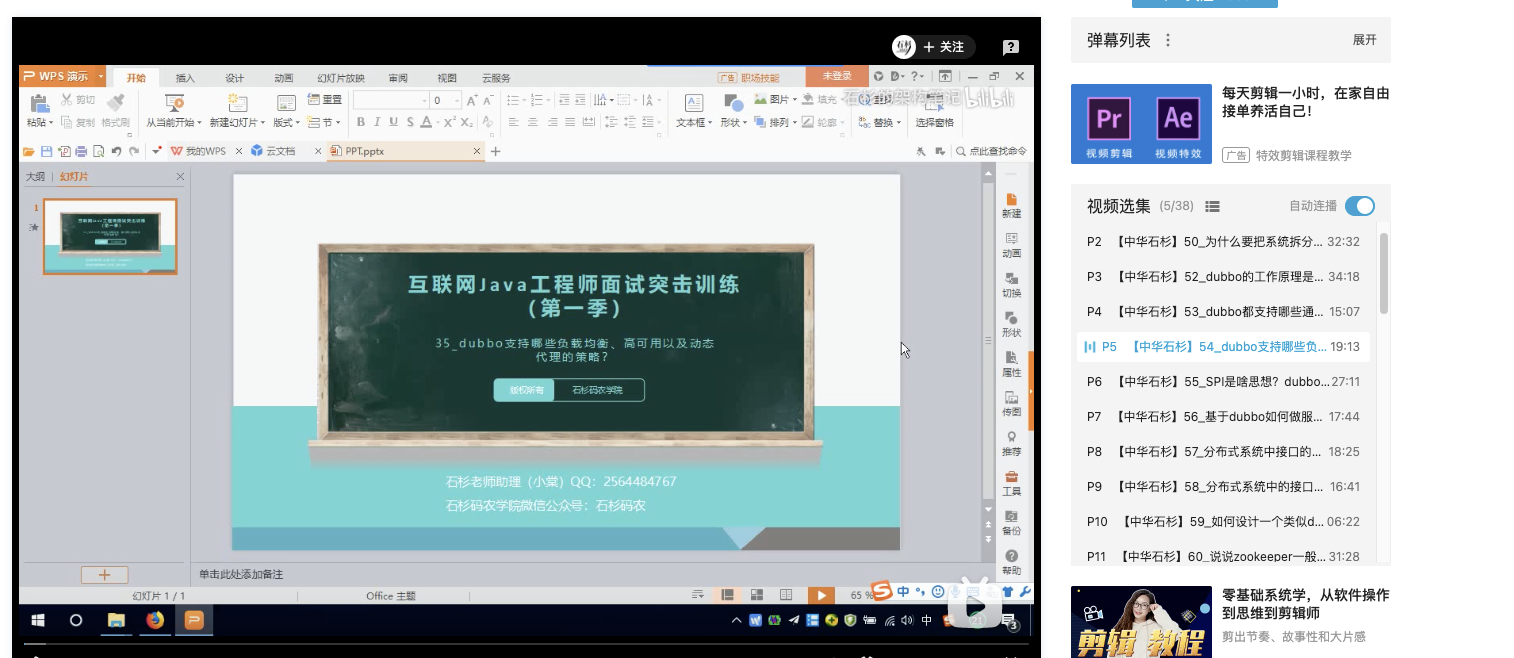
Task: Switch the 视频选集 list view icon
Action: [x=1212, y=206]
